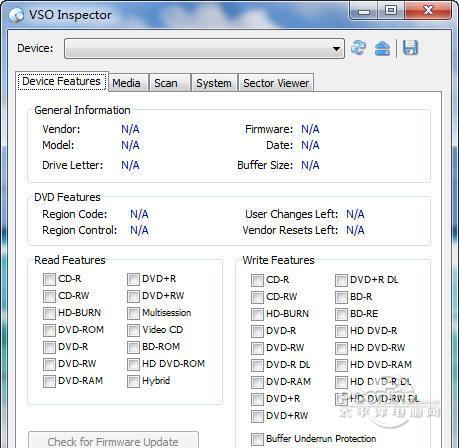Toggle the BD-RE checkbox
The image size is (459, 448).
tap(341, 314)
